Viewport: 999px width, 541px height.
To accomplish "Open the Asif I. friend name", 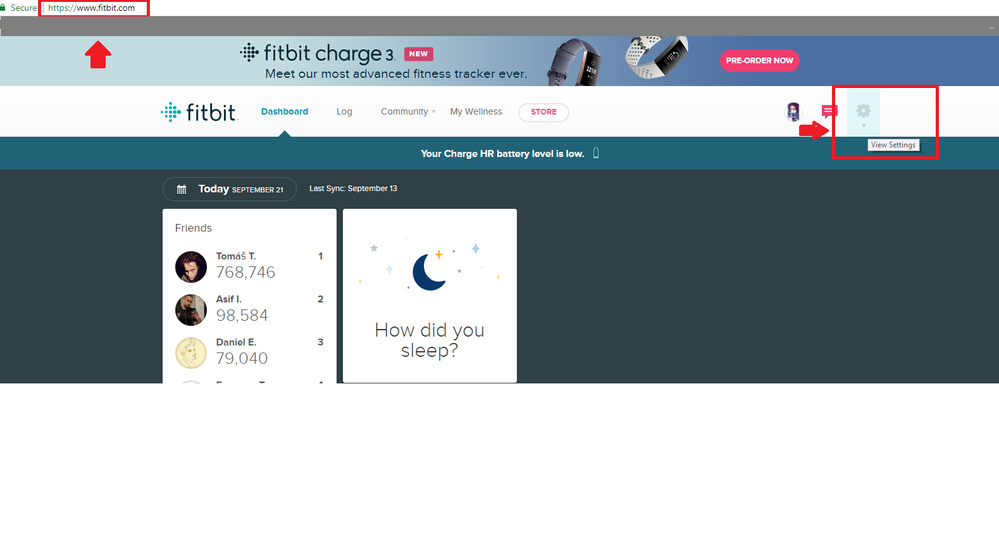I will tap(229, 299).
